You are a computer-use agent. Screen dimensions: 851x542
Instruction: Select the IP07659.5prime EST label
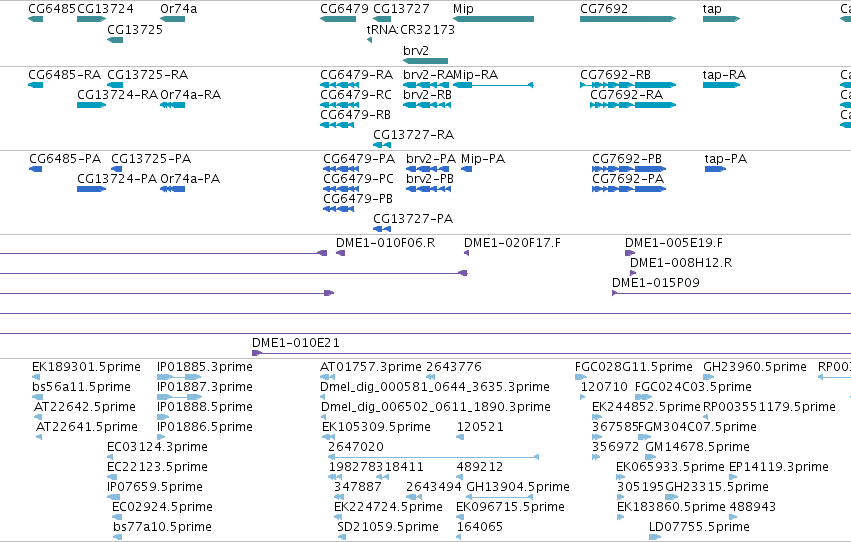coord(155,487)
